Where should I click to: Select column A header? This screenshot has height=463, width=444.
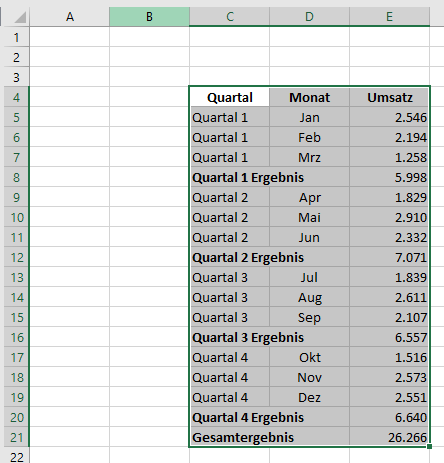[70, 17]
